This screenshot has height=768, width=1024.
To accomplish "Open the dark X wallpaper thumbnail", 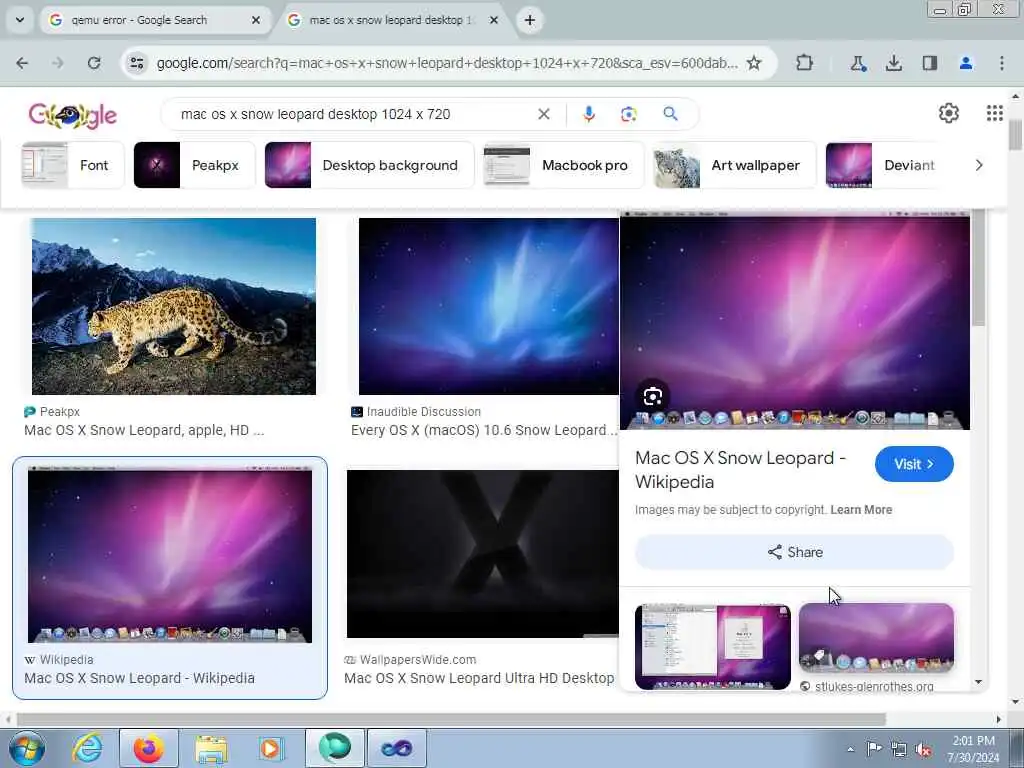I will click(x=483, y=554).
